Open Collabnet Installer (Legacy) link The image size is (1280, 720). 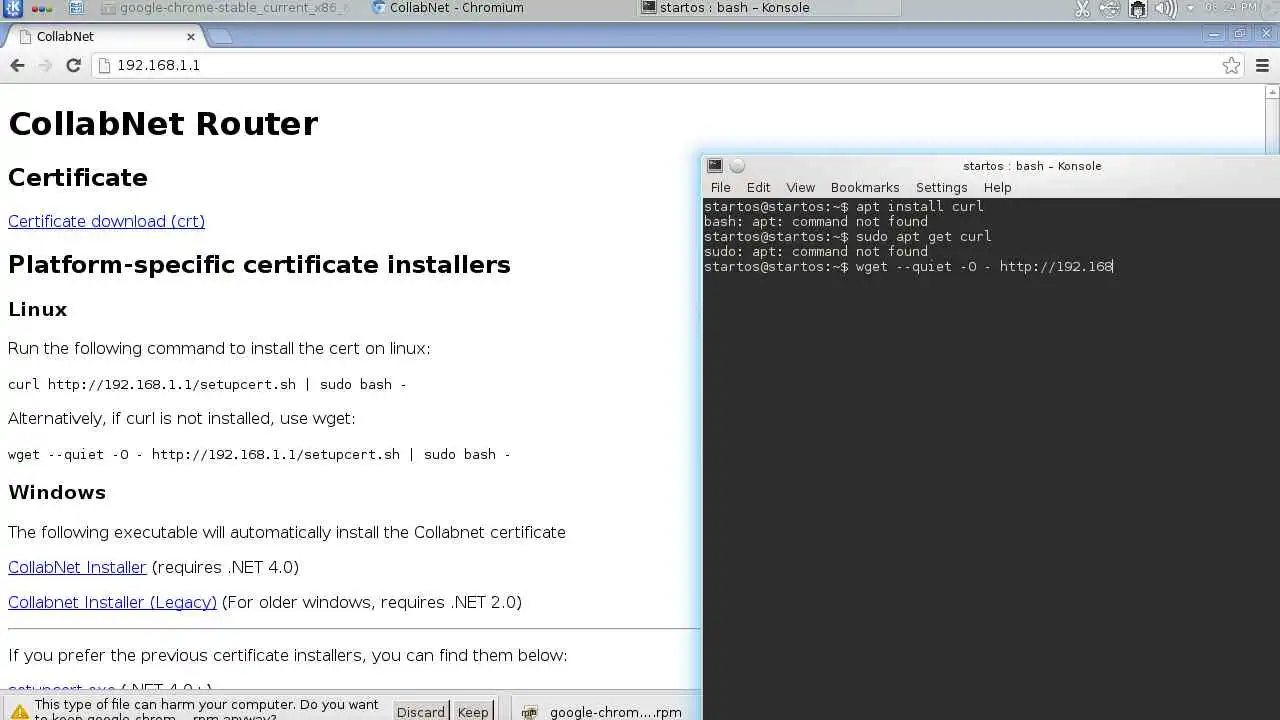[112, 602]
